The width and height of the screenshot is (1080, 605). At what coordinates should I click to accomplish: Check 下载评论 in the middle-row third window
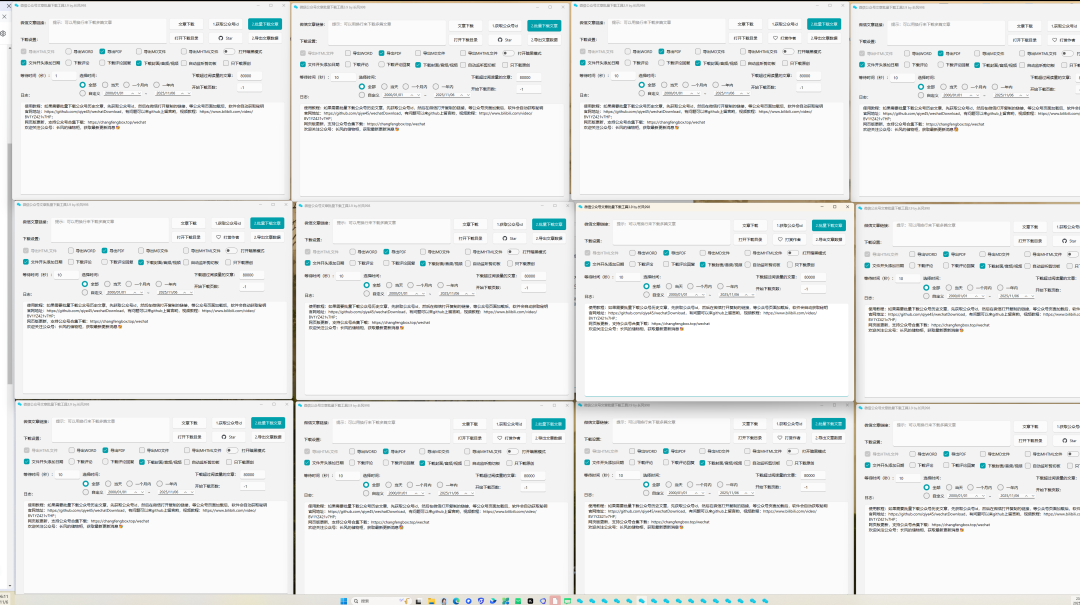[x=632, y=264]
